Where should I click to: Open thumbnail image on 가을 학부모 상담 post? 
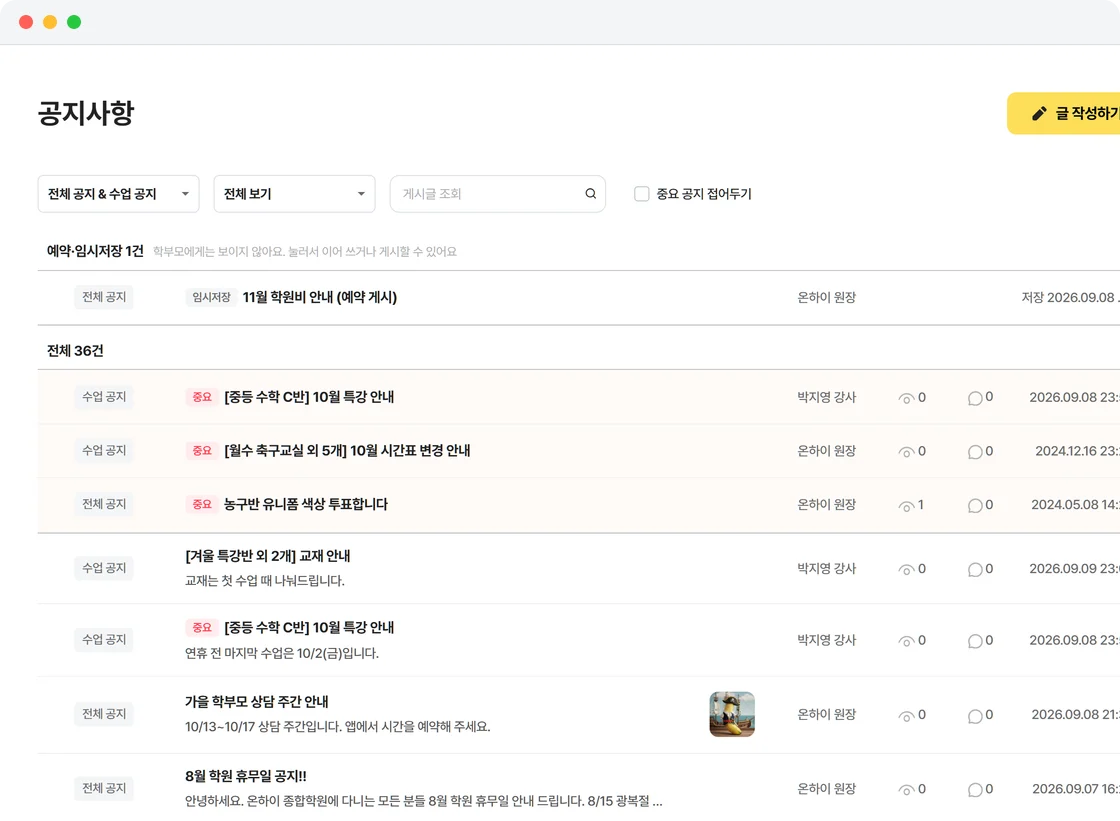pos(732,714)
